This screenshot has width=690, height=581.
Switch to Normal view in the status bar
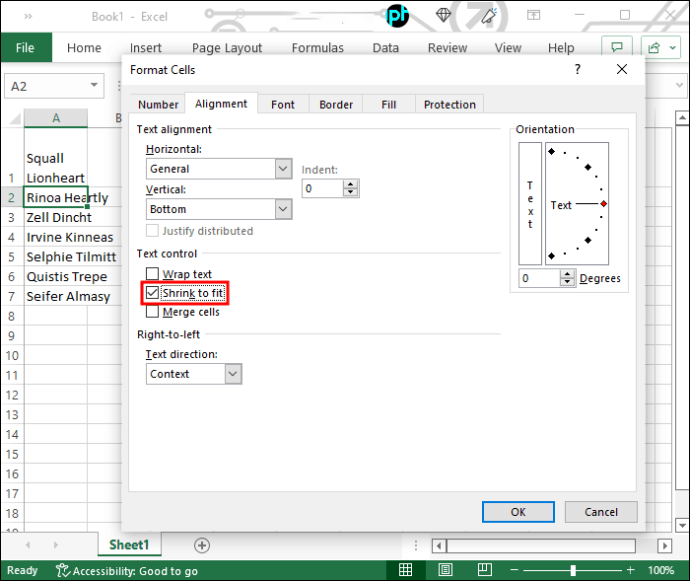pos(405,570)
